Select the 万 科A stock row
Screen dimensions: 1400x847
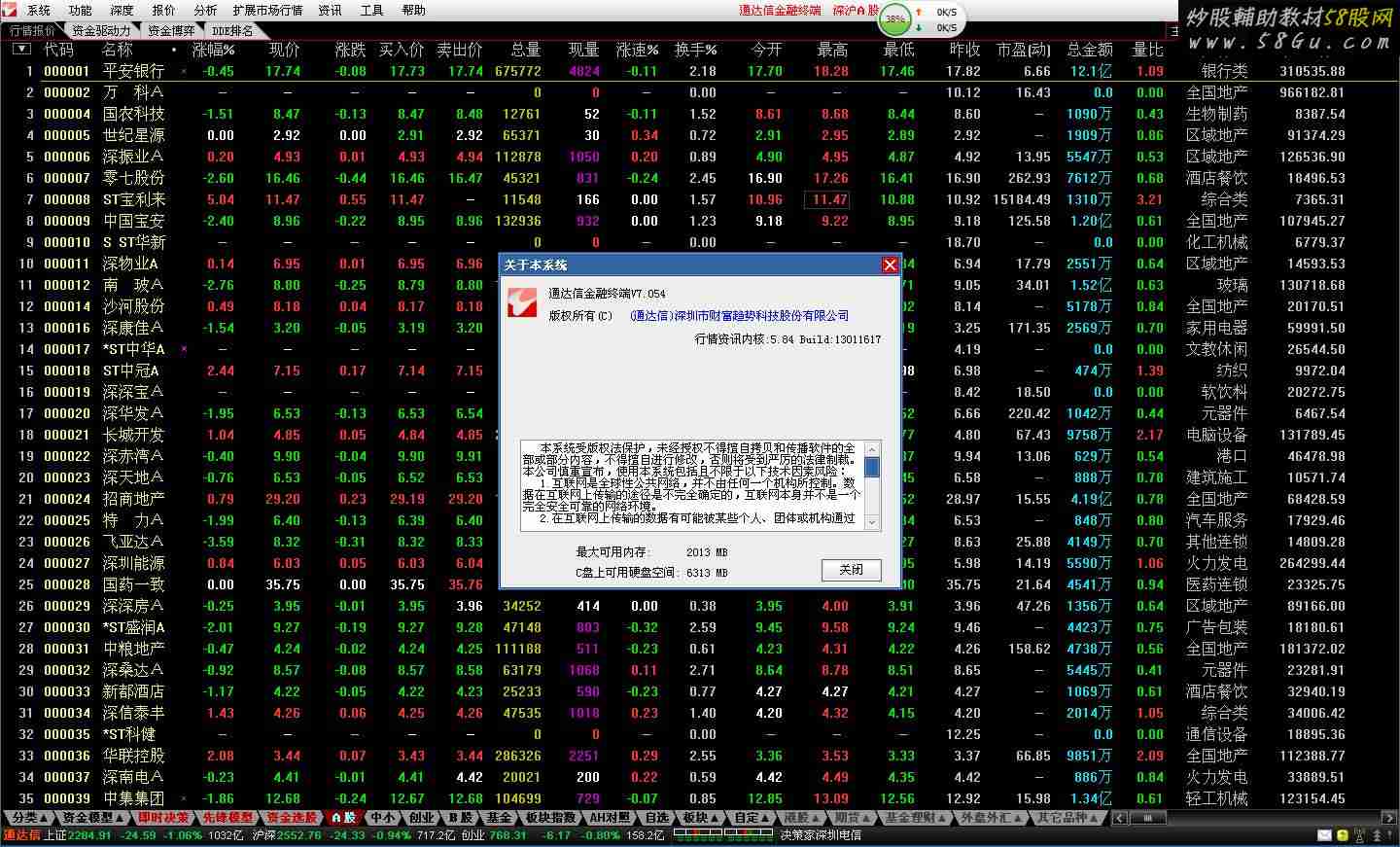point(700,92)
